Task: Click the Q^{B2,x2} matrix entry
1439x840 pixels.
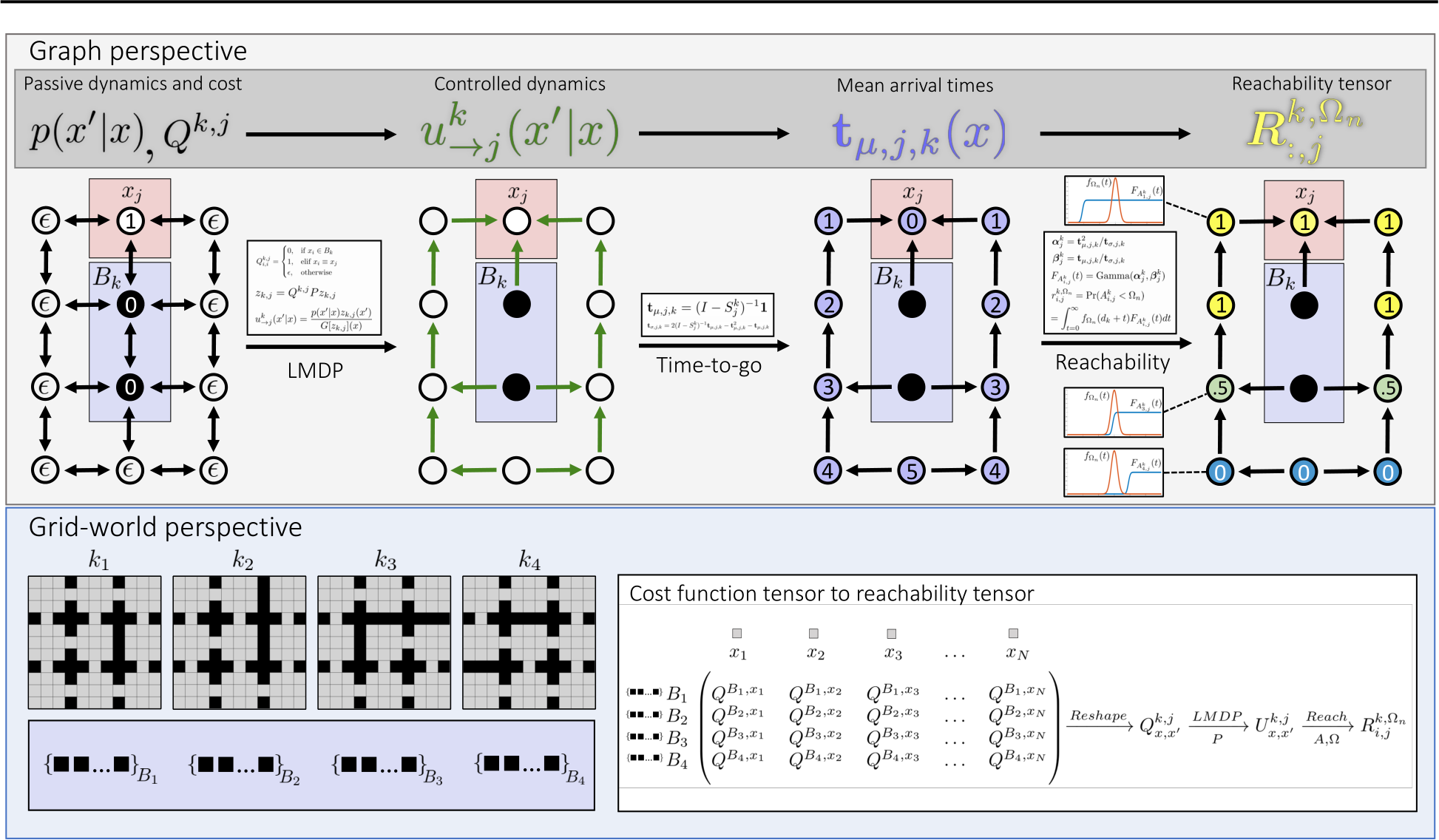Action: click(815, 714)
